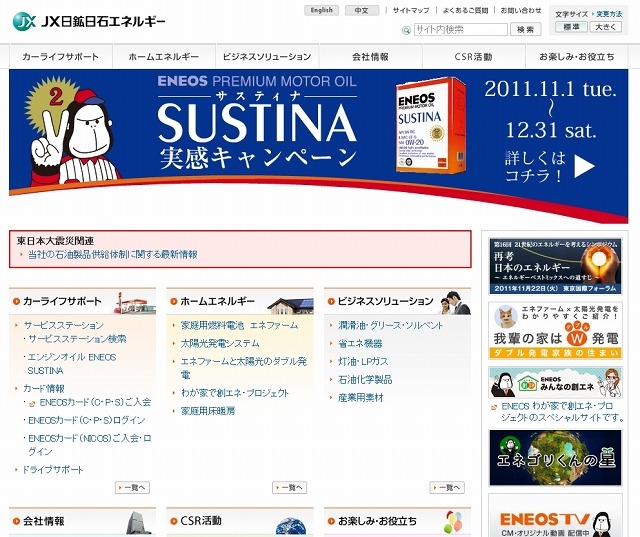The width and height of the screenshot is (640, 537).
Task: Open the お楽しみ・お役立ち section heading
Action: pyautogui.click(x=377, y=521)
